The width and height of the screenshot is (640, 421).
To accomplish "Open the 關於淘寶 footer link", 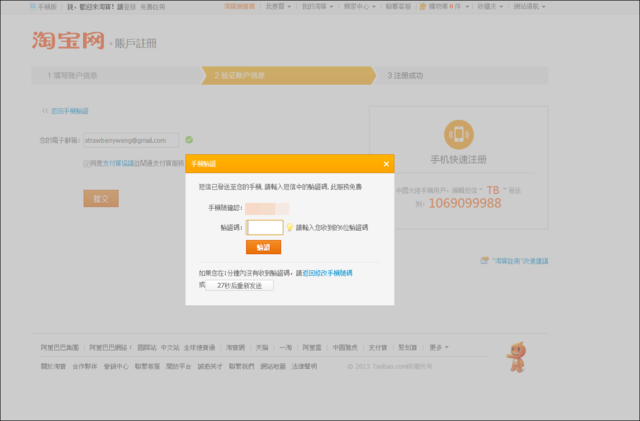I will click(53, 366).
